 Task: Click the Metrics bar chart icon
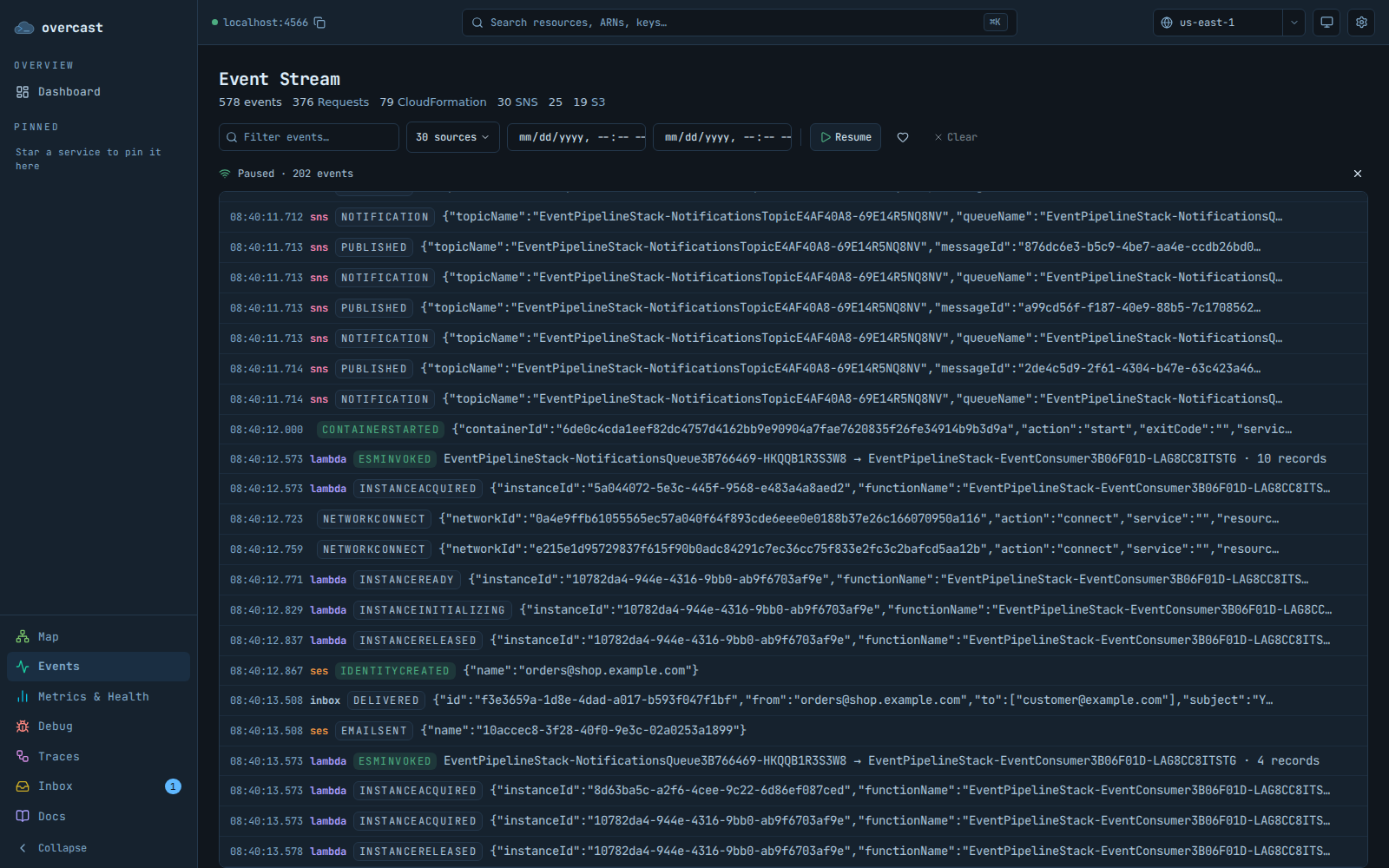click(x=23, y=696)
